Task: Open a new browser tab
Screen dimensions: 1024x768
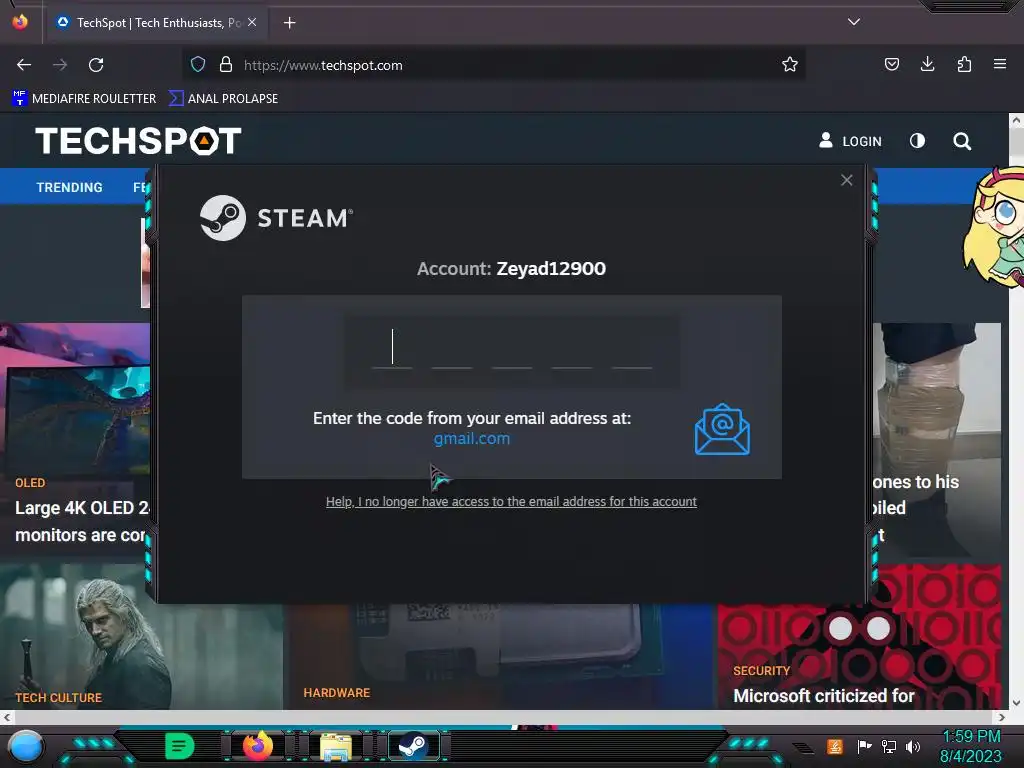Action: click(x=289, y=23)
